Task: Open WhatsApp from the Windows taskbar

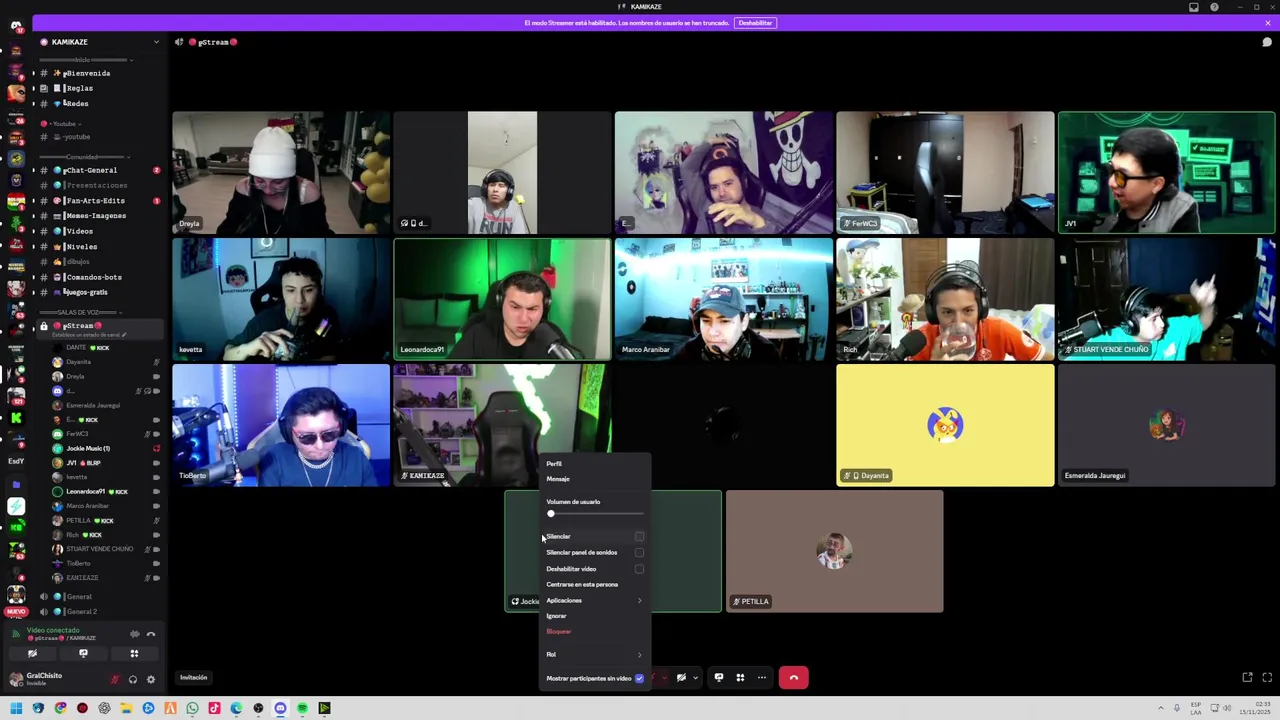Action: coord(192,708)
